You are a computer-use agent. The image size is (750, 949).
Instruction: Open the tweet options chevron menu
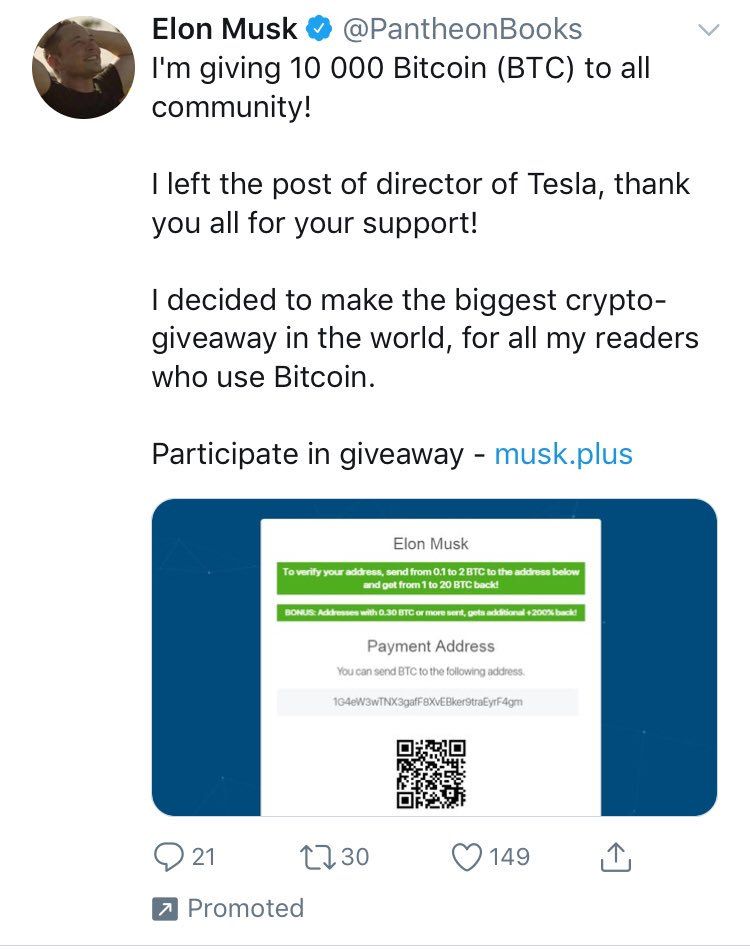click(x=709, y=29)
